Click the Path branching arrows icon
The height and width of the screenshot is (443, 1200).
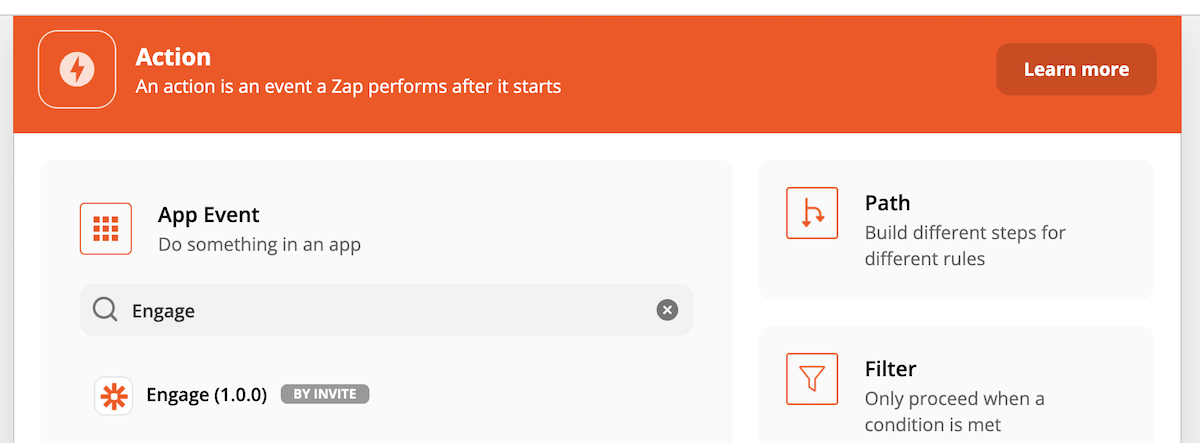pyautogui.click(x=812, y=213)
